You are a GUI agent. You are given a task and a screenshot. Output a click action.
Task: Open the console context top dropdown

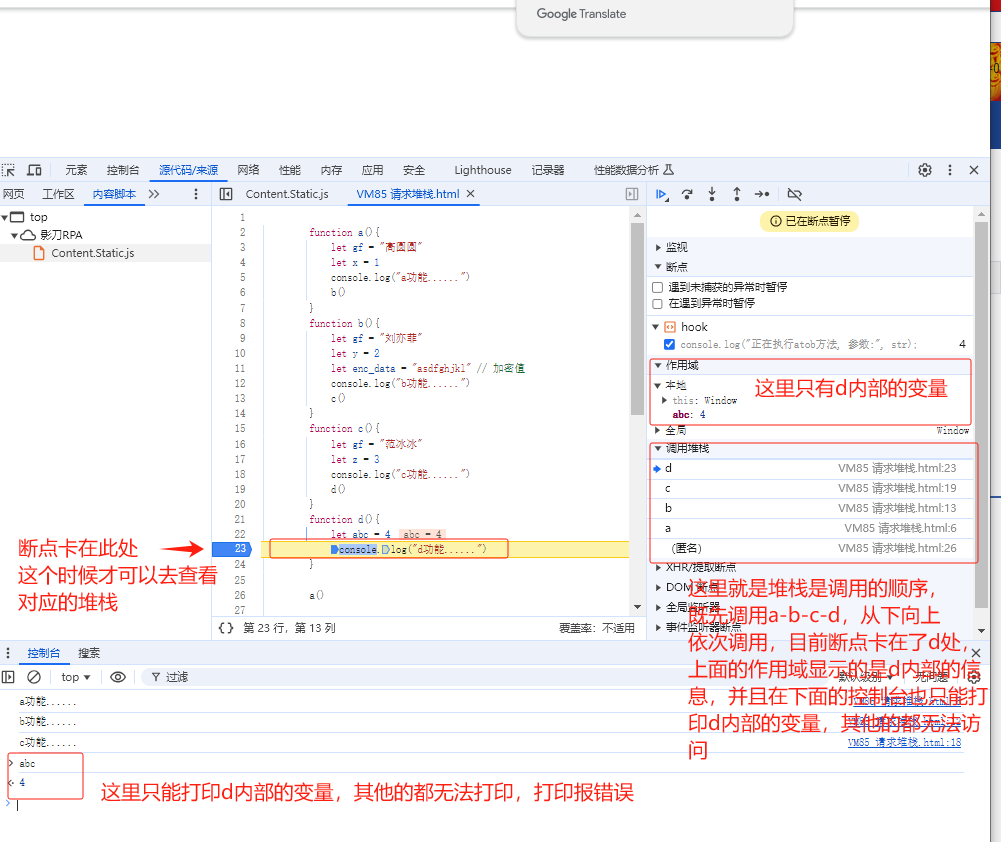(75, 677)
